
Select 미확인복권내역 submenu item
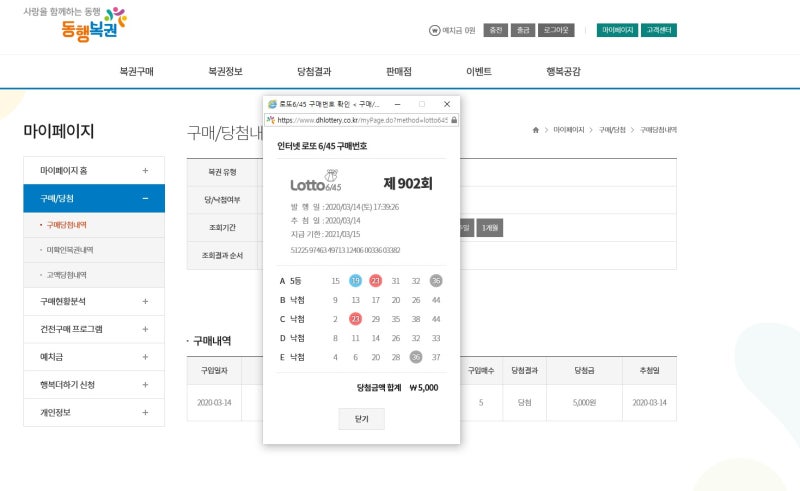[70, 250]
